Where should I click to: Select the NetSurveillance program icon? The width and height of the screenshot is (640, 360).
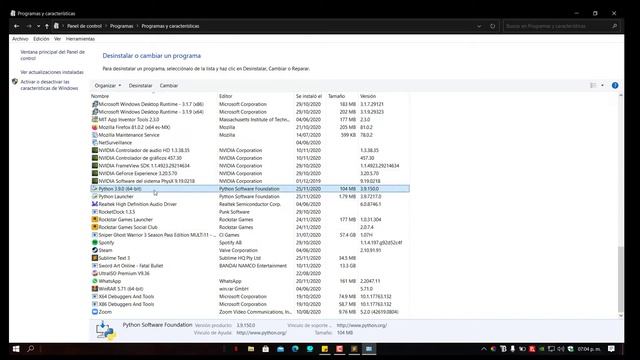pos(95,143)
